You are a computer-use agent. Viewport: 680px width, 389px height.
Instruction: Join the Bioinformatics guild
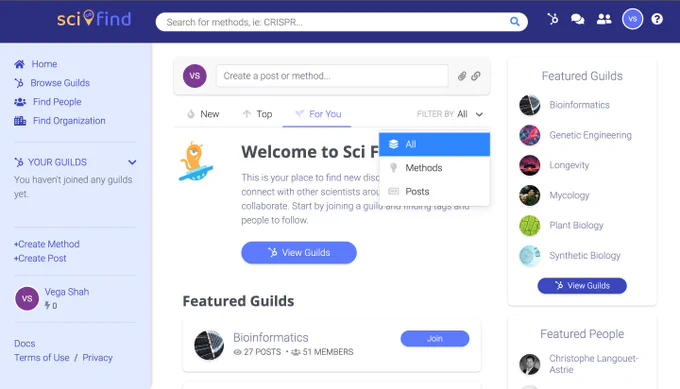coord(435,339)
